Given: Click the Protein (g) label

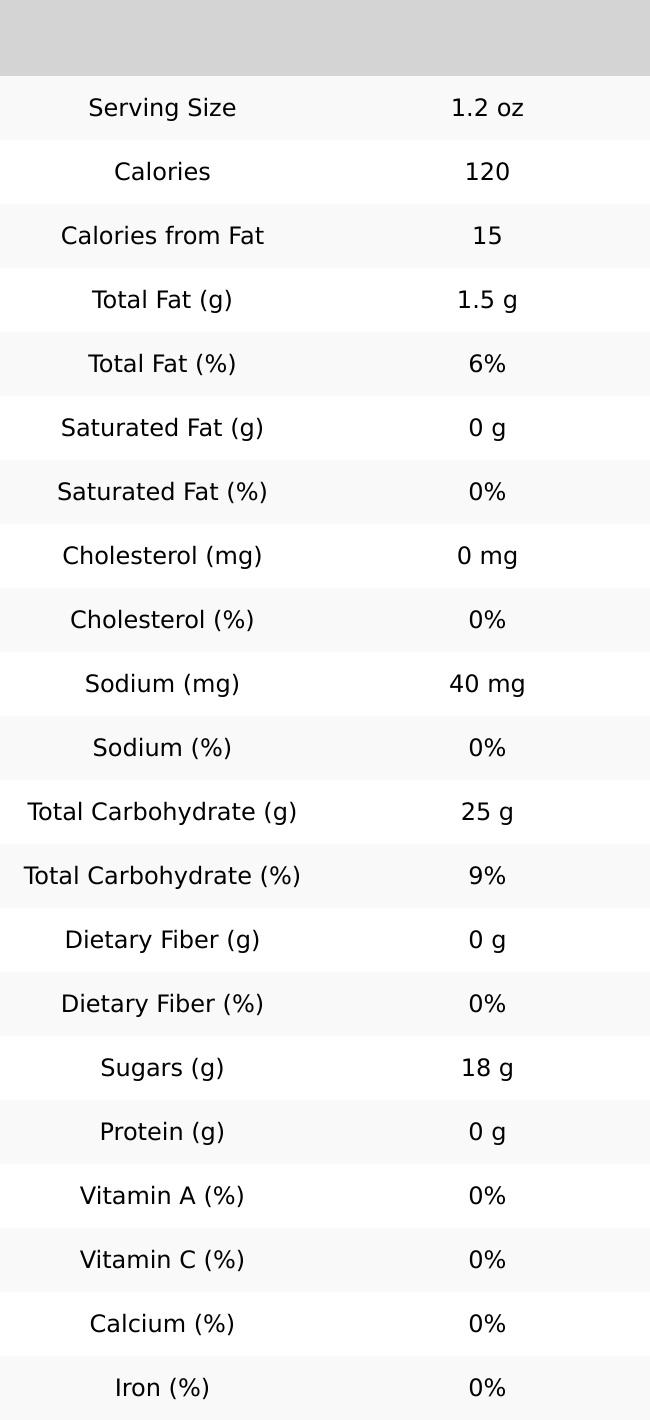Looking at the screenshot, I should tap(162, 1132).
